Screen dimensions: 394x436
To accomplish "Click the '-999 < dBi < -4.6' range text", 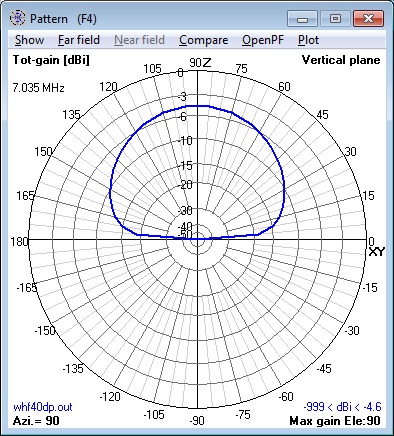I will click(342, 407).
